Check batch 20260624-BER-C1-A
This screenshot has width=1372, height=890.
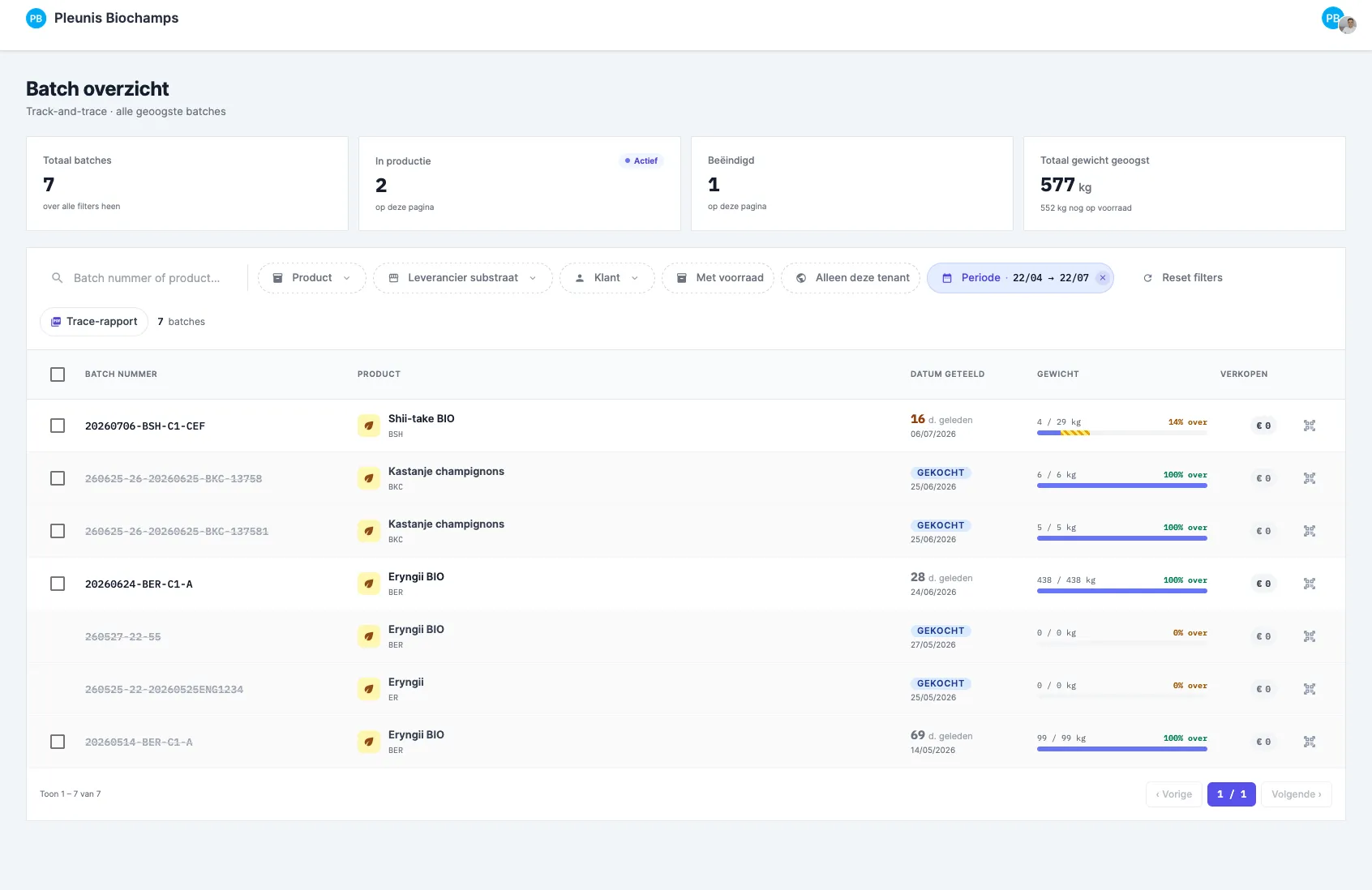tap(58, 584)
